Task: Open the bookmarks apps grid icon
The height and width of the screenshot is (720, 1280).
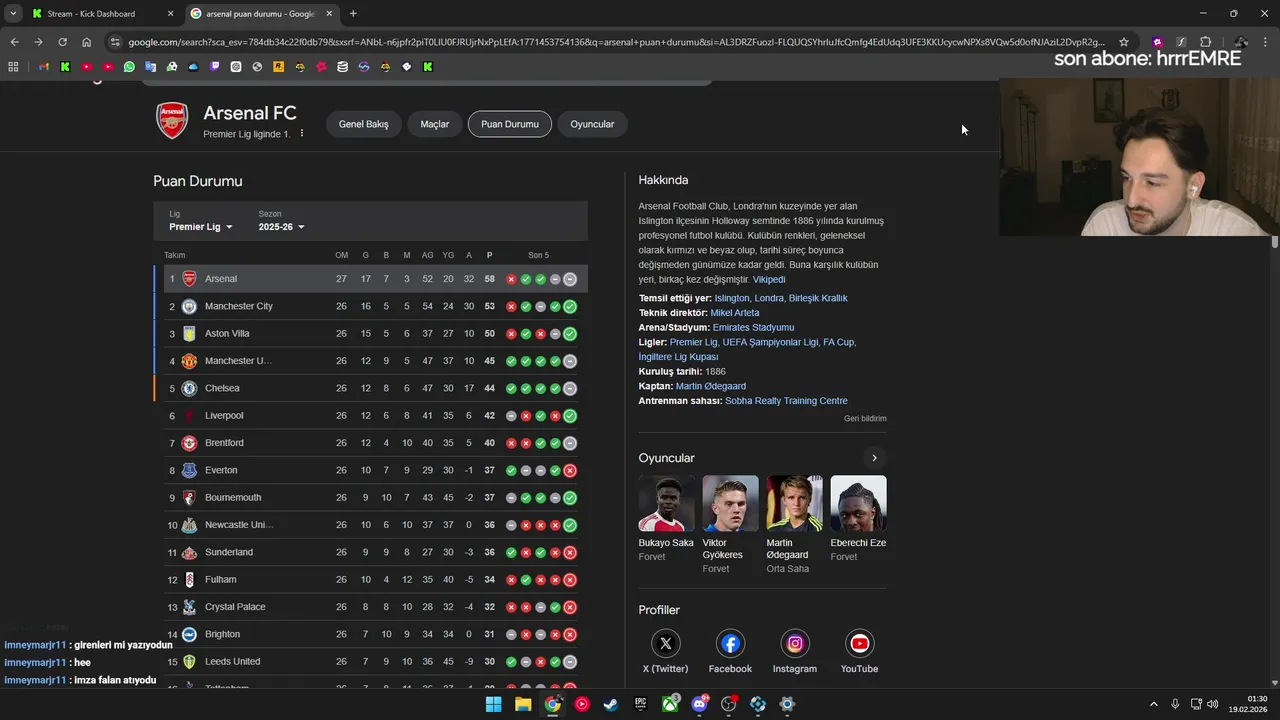Action: coord(13,67)
